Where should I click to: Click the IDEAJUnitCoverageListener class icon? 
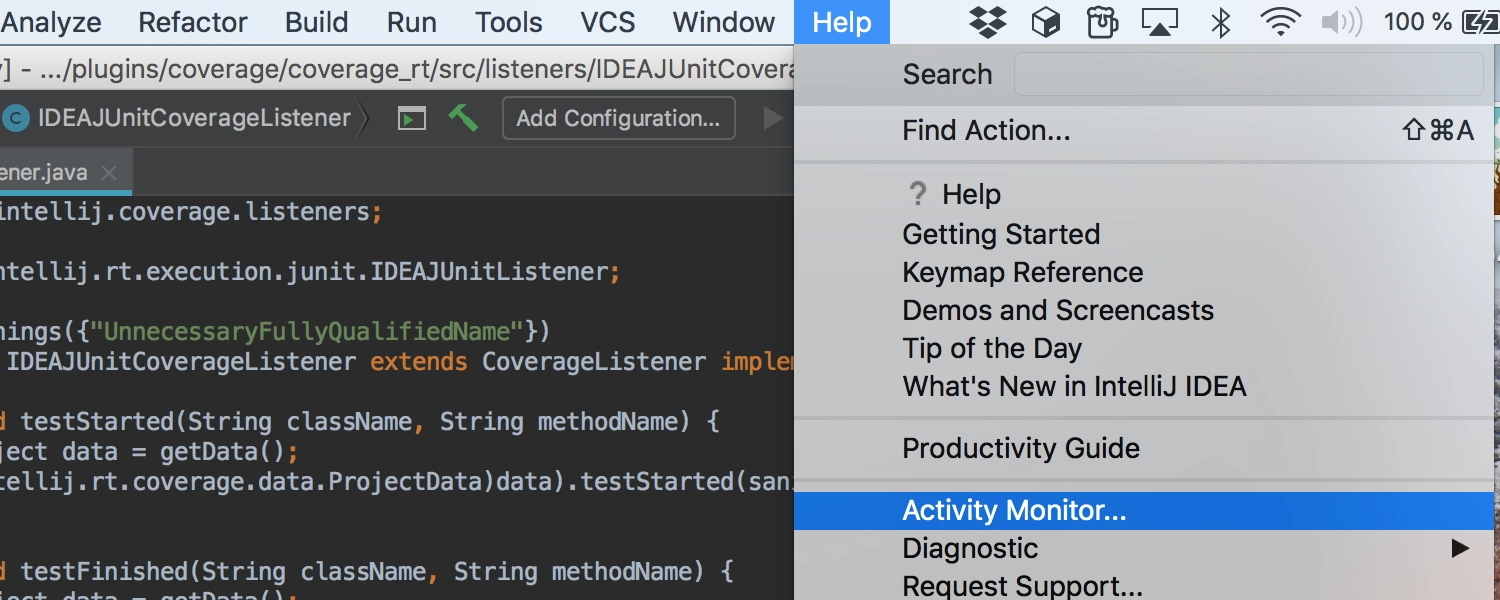tap(15, 119)
